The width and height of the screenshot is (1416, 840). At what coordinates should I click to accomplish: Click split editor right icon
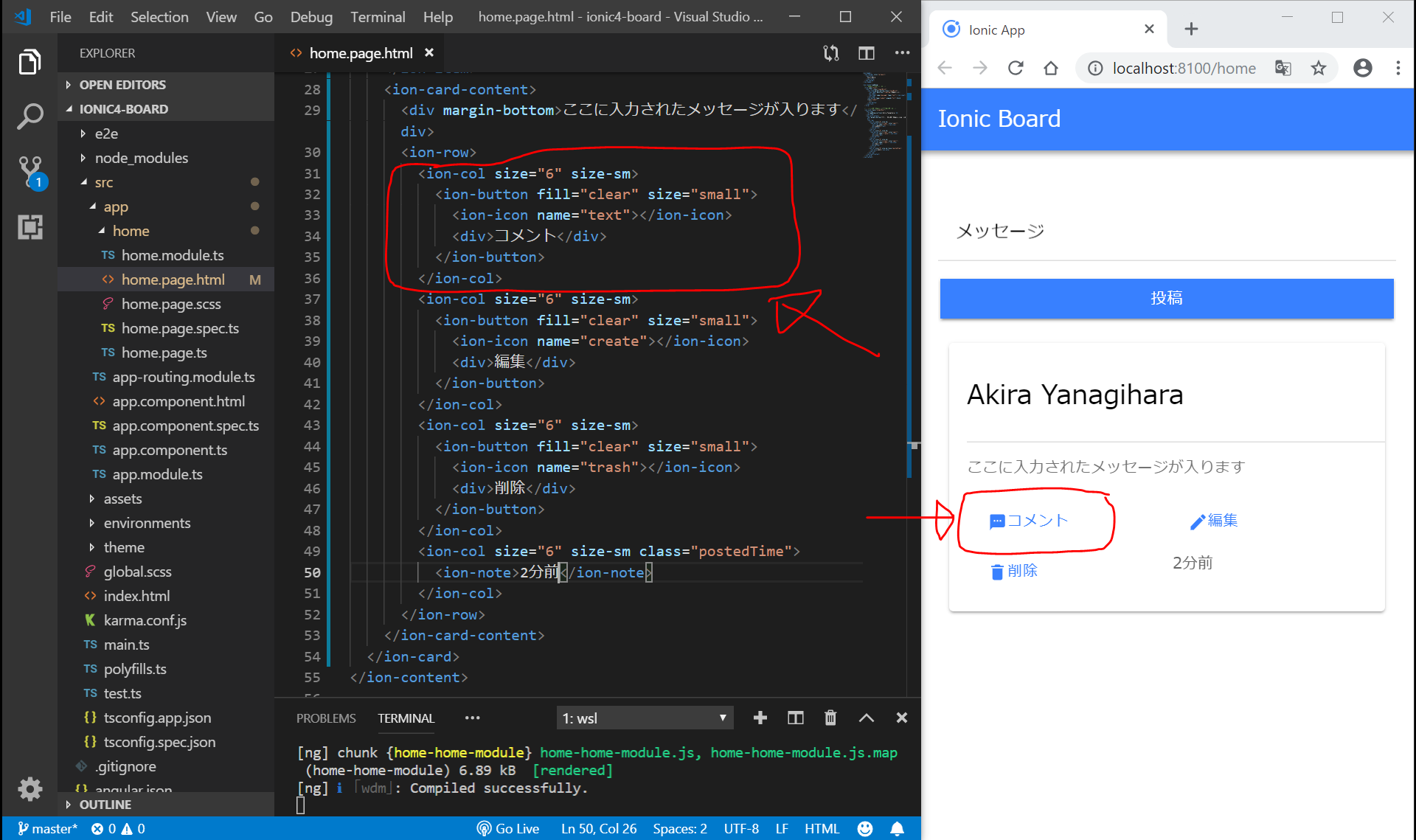(867, 53)
